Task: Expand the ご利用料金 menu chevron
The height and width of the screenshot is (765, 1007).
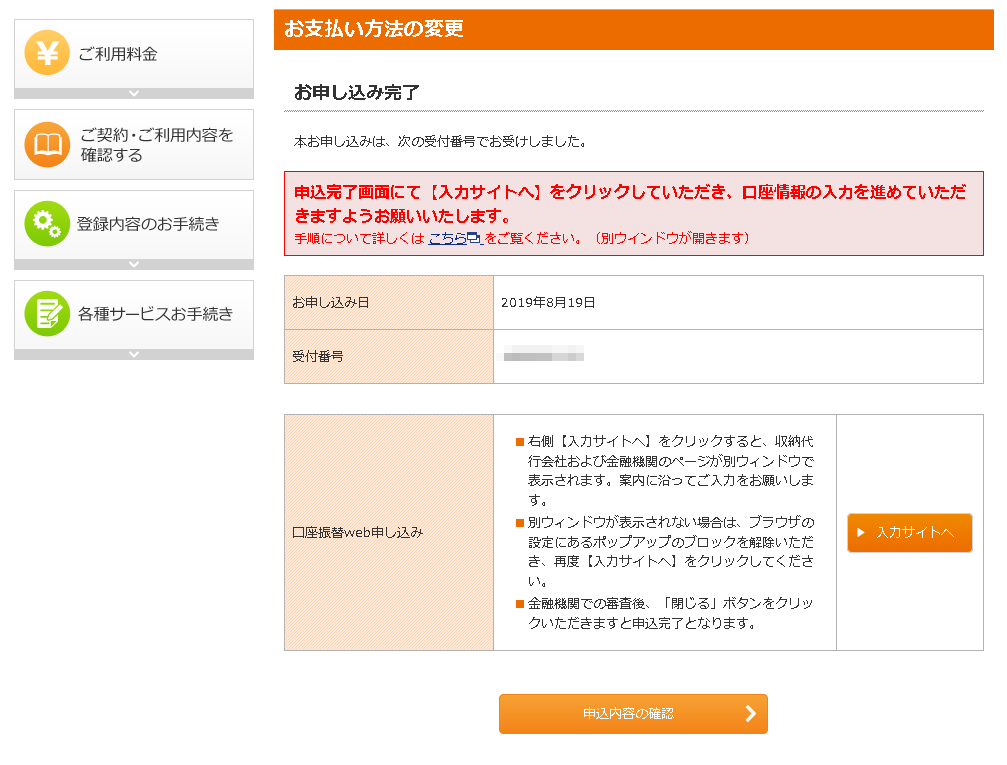Action: click(134, 93)
